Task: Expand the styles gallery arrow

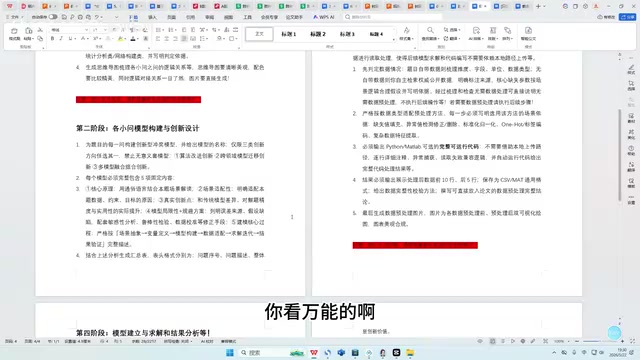Action: click(x=393, y=40)
